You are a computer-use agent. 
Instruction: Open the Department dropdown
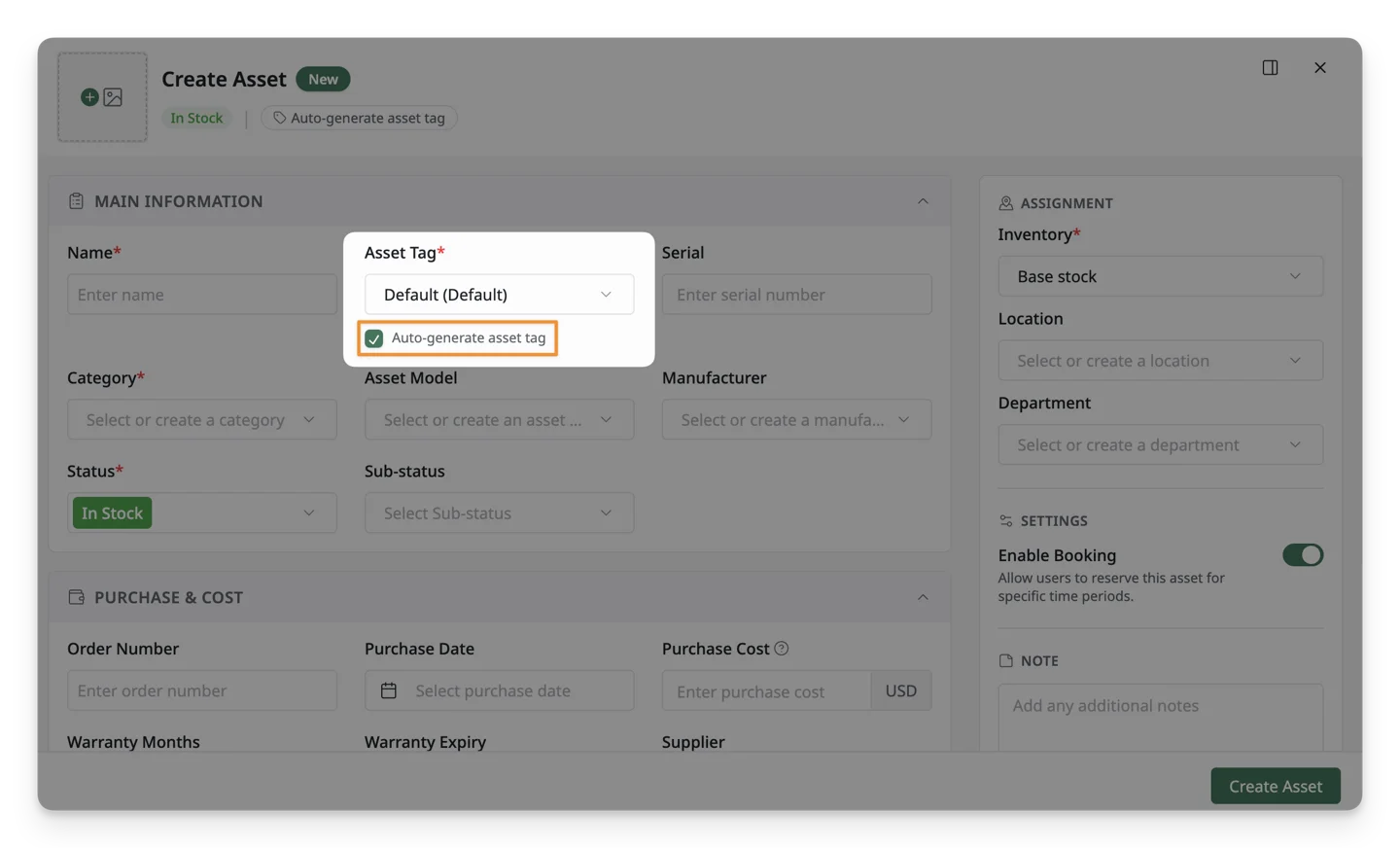point(1160,445)
